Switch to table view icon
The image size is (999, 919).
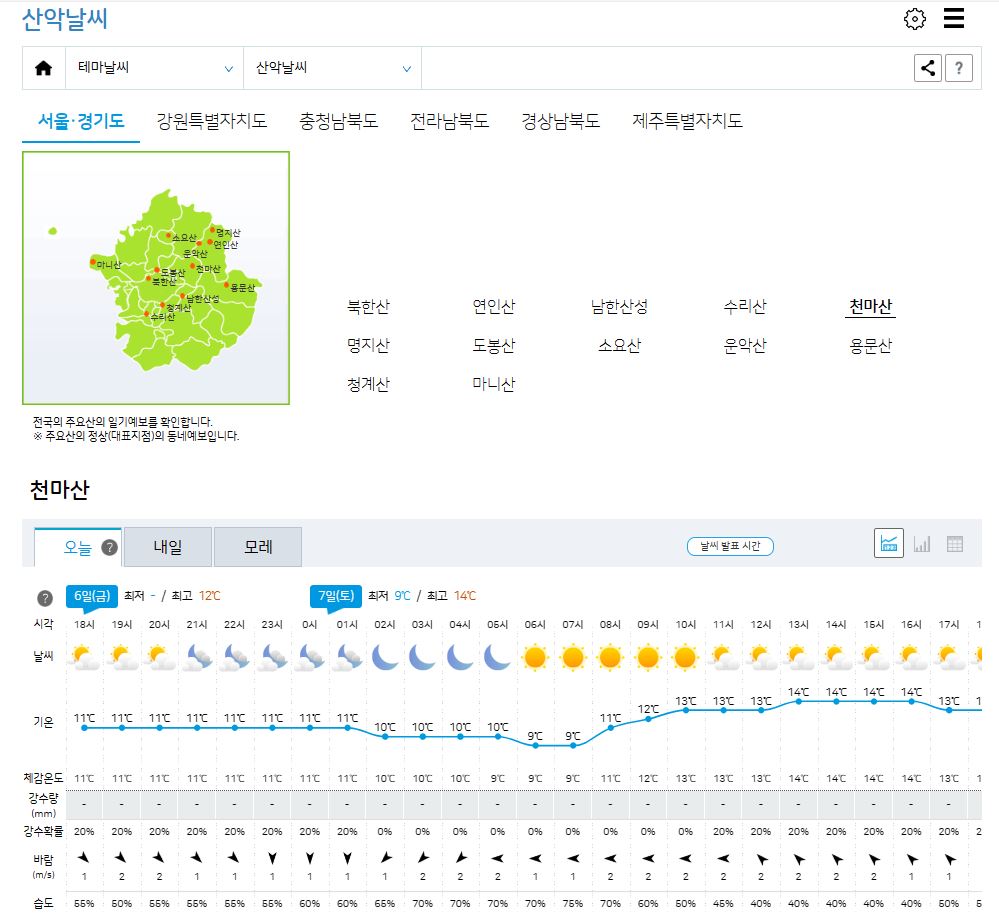click(x=954, y=544)
